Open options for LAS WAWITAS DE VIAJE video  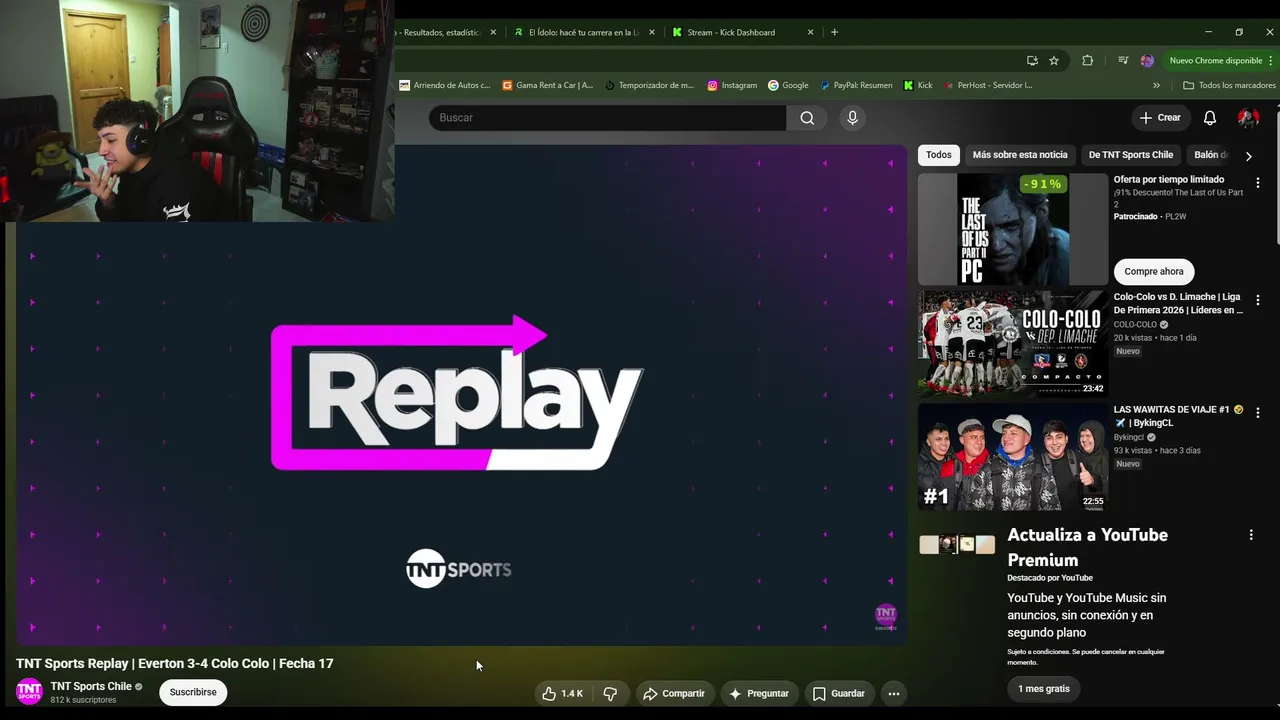pyautogui.click(x=1258, y=412)
